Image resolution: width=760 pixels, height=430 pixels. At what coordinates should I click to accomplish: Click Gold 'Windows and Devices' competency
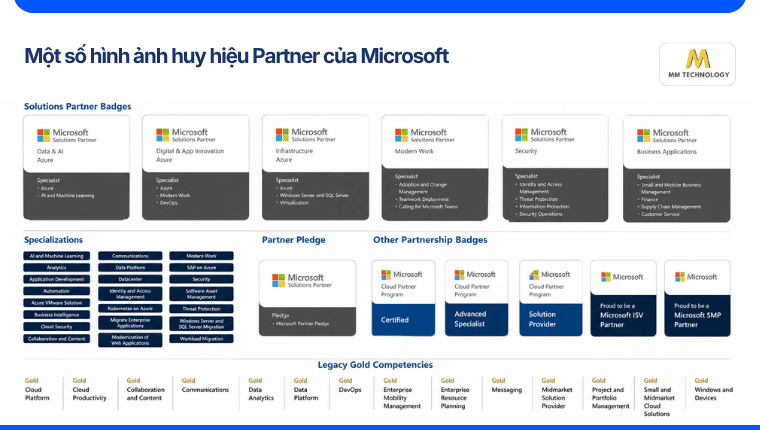pyautogui.click(x=713, y=390)
